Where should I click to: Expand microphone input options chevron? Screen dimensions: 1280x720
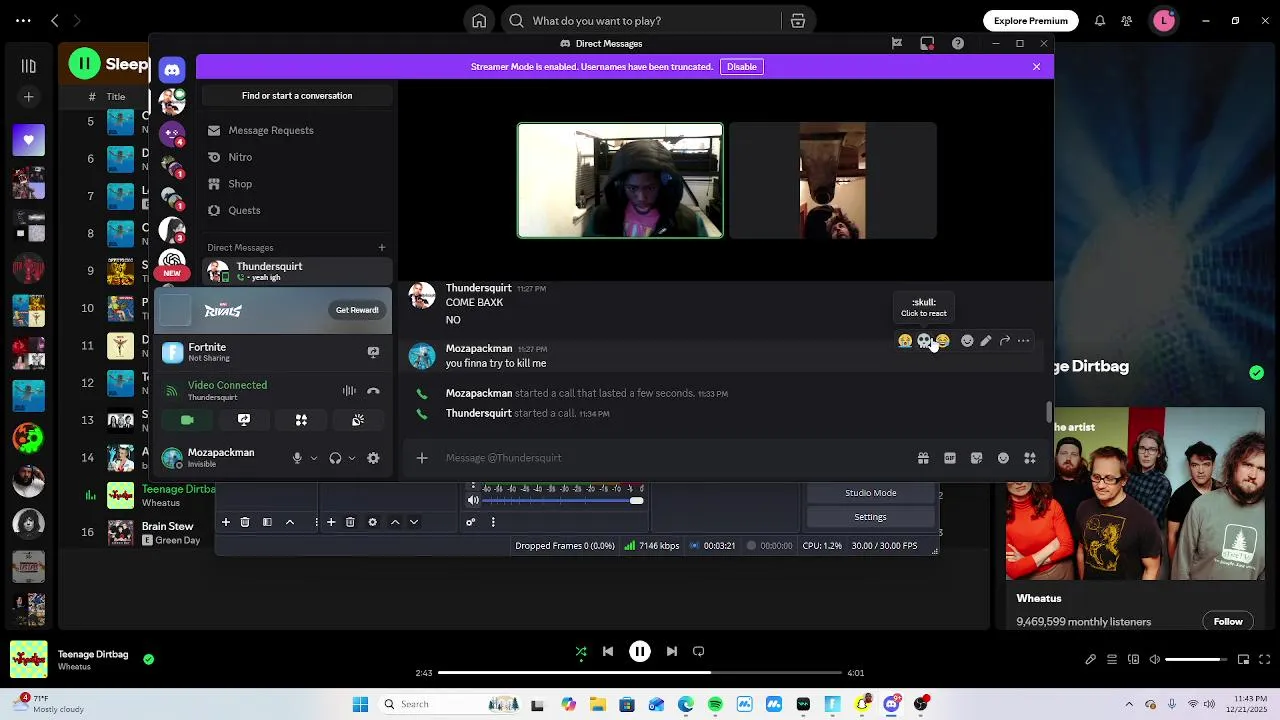pos(314,458)
